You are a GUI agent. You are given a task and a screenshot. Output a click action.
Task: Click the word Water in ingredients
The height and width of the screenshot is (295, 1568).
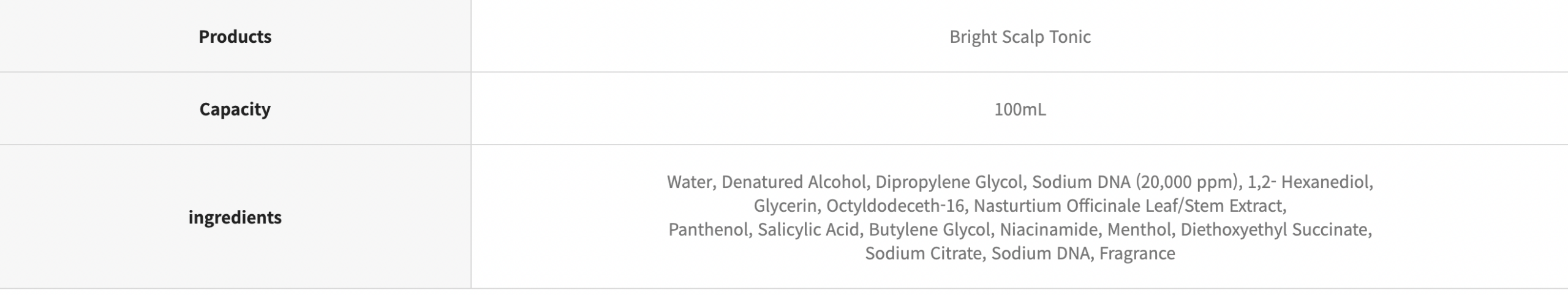[689, 182]
